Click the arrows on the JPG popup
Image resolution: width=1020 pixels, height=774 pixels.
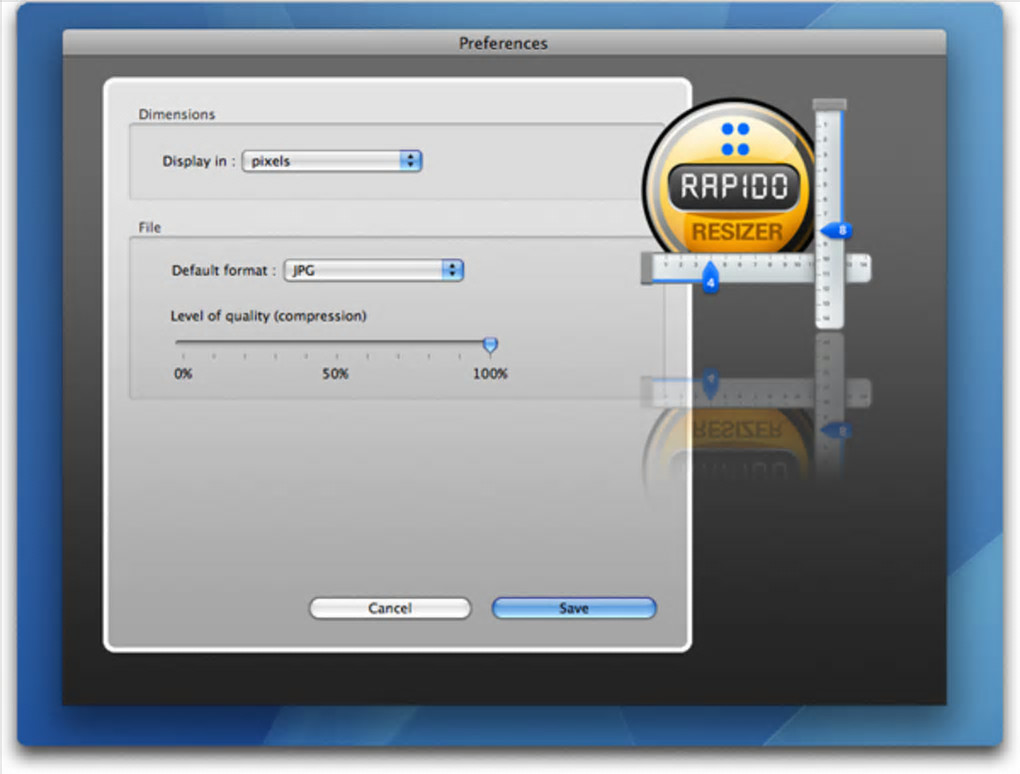coord(452,270)
